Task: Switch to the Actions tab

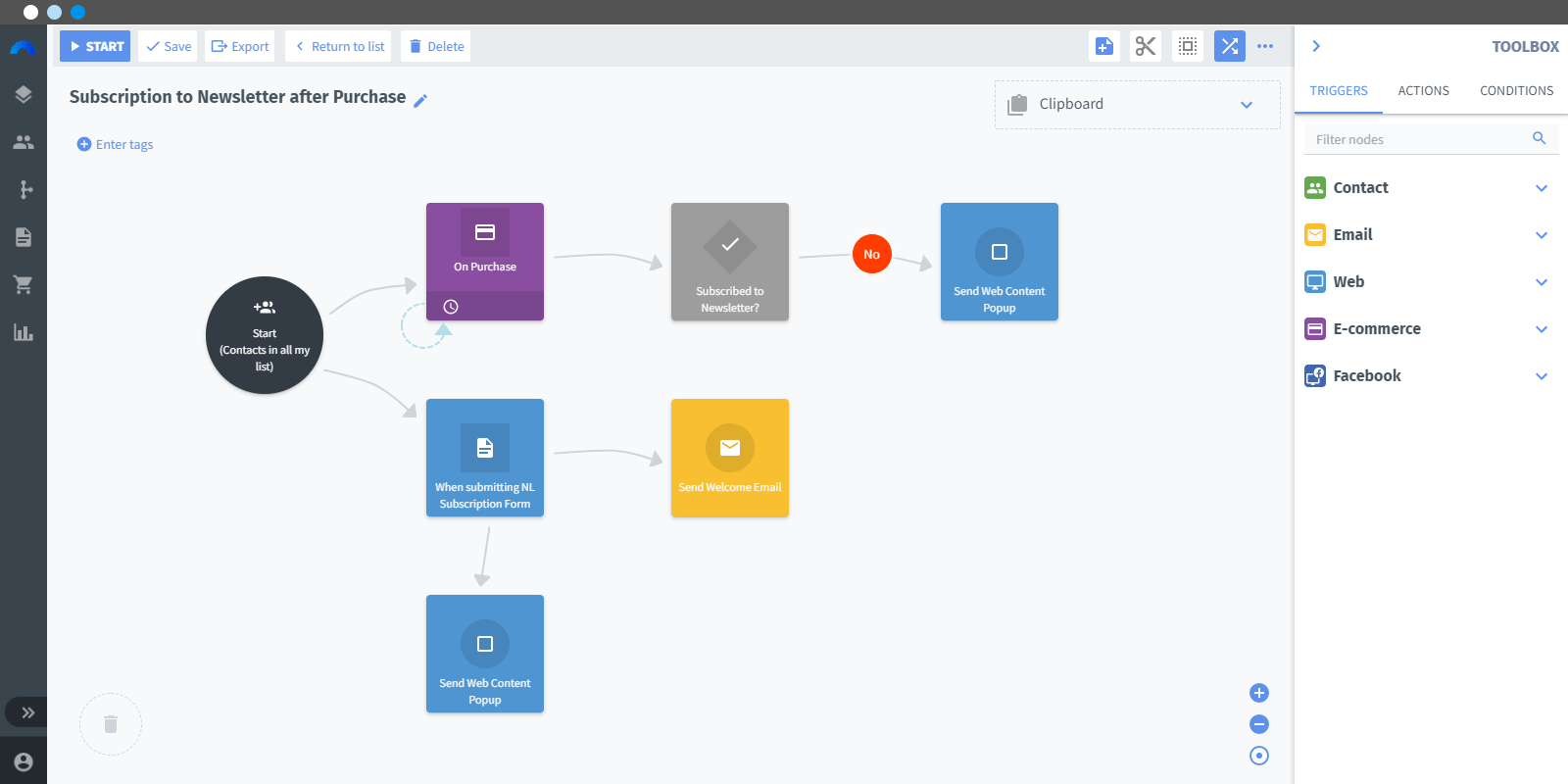Action: coord(1423,90)
